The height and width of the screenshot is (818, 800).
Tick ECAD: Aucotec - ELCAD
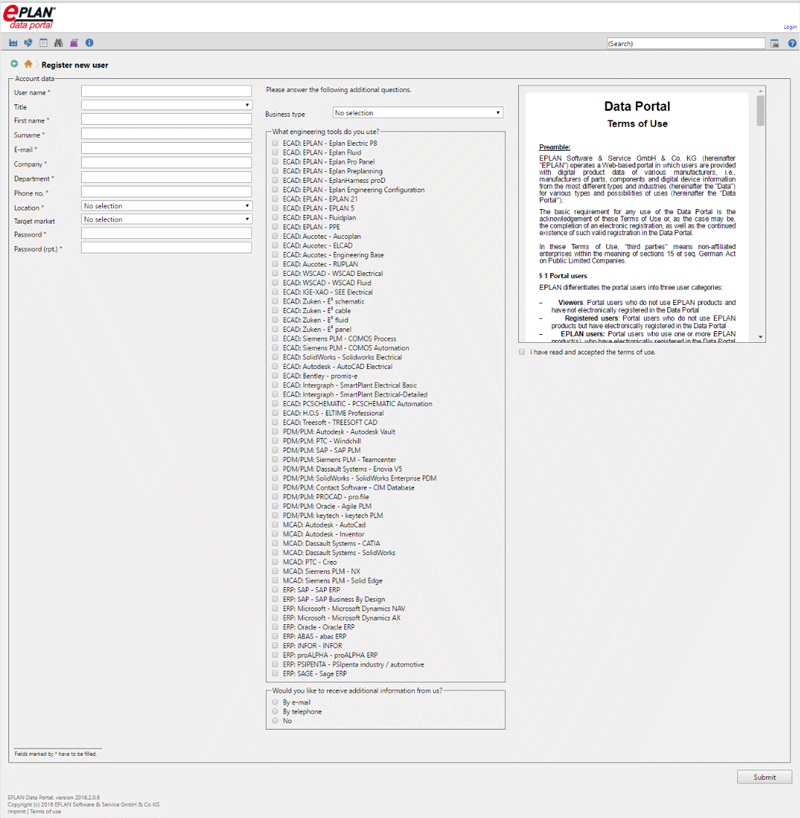pyautogui.click(x=275, y=245)
